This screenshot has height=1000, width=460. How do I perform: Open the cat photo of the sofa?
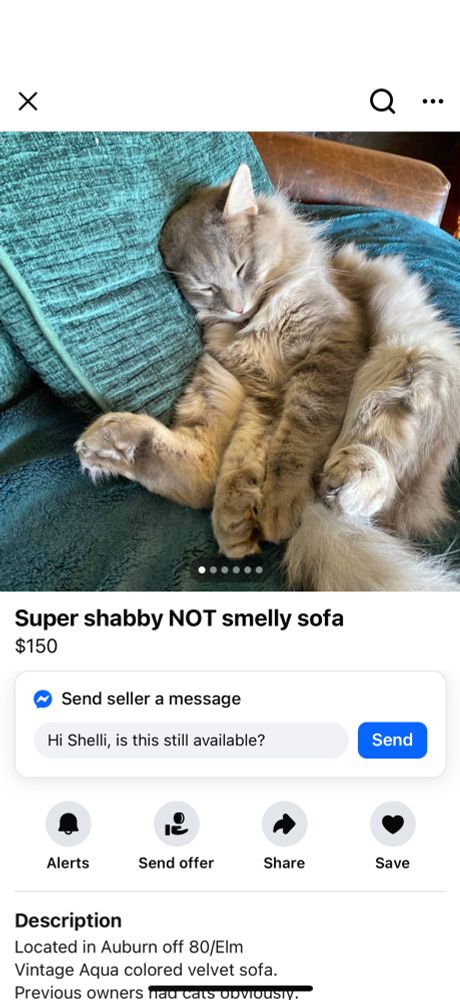(230, 361)
